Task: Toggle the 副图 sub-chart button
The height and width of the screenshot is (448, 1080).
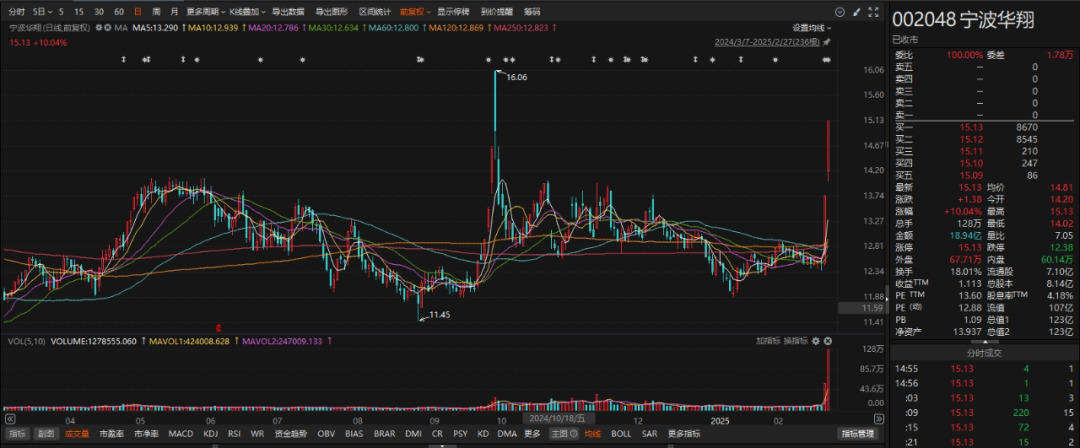Action: [x=46, y=434]
